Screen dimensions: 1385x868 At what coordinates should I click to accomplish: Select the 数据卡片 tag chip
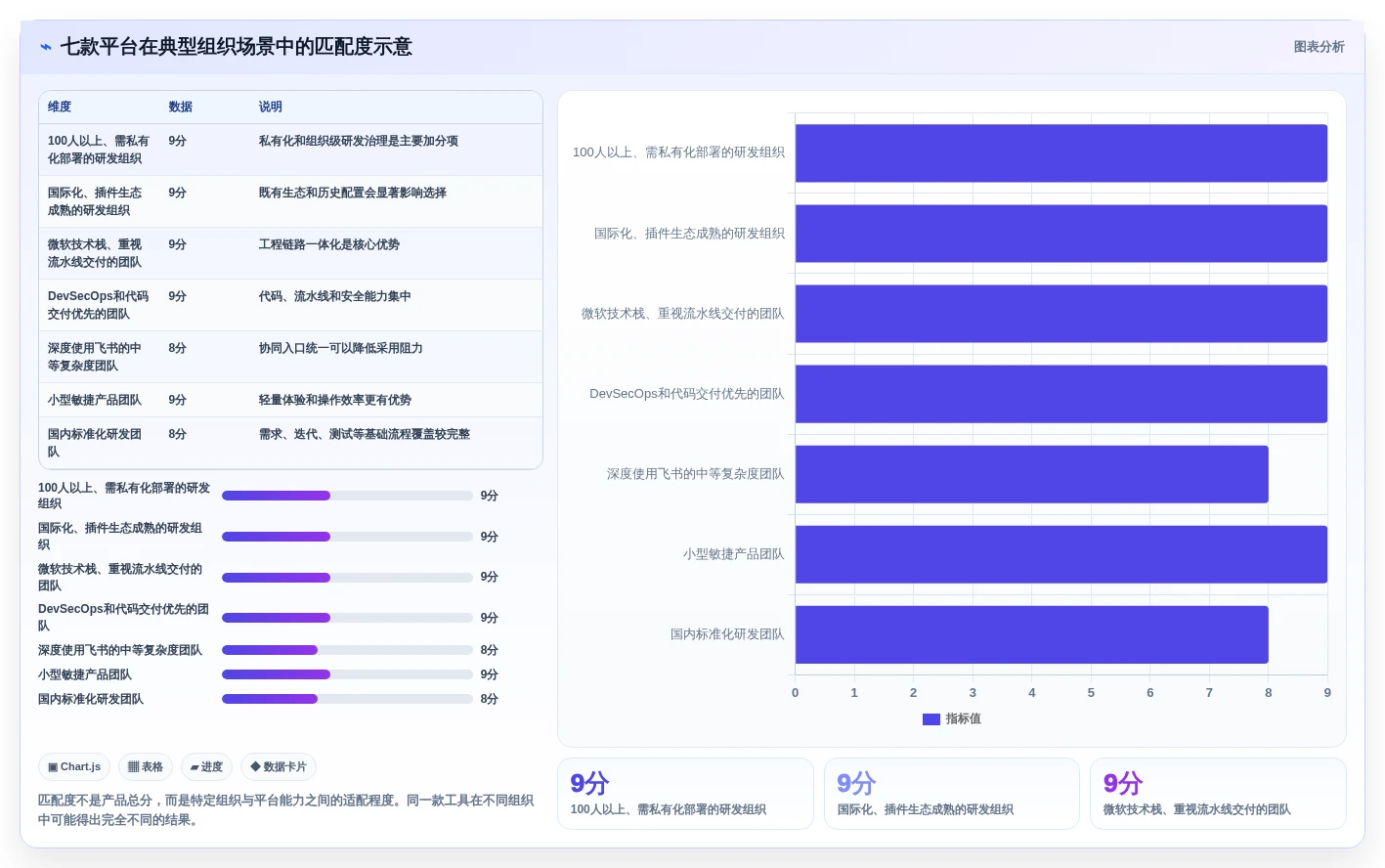[279, 767]
